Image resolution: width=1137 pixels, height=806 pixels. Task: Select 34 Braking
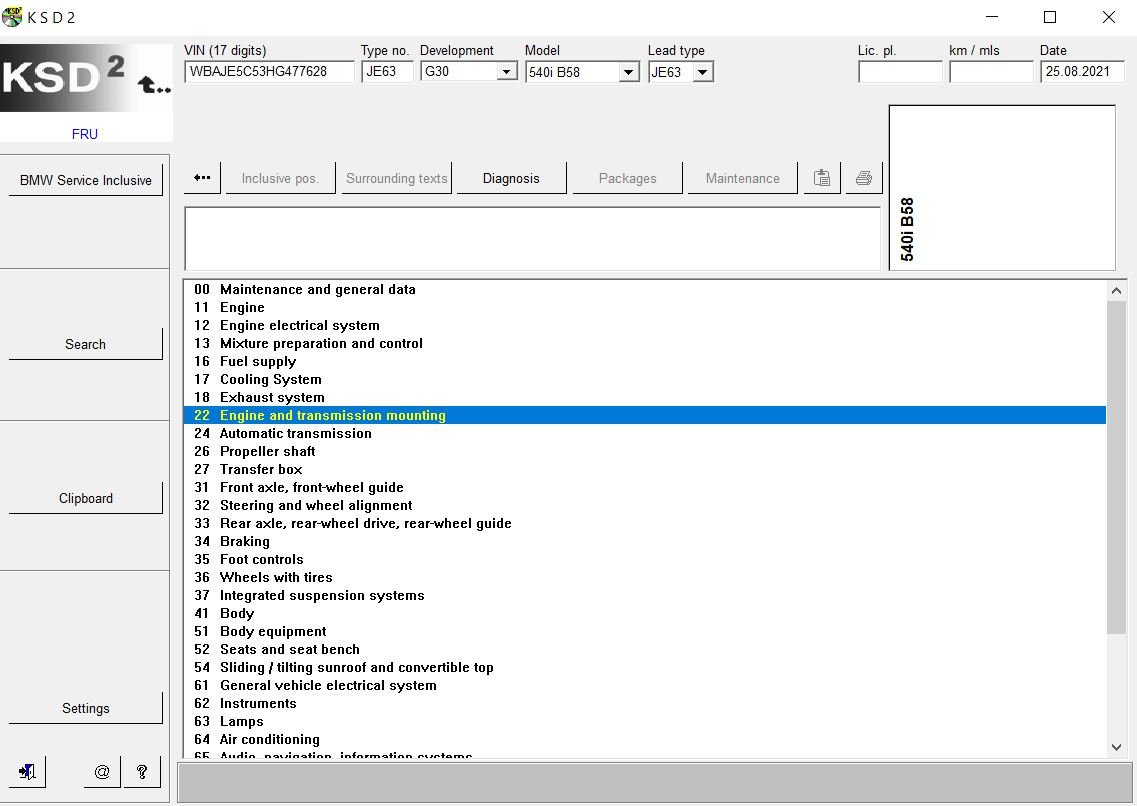645,541
